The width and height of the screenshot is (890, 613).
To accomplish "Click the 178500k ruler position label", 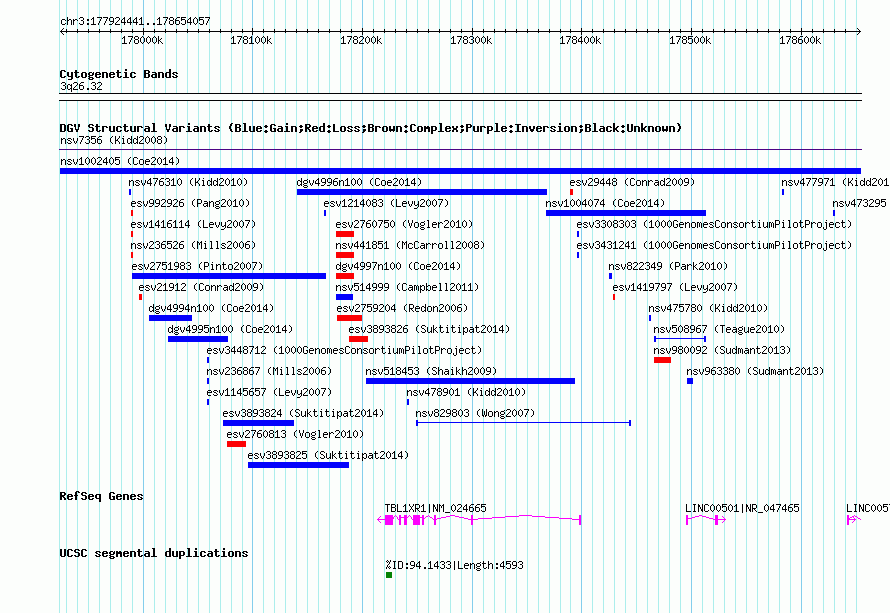I will click(x=690, y=40).
